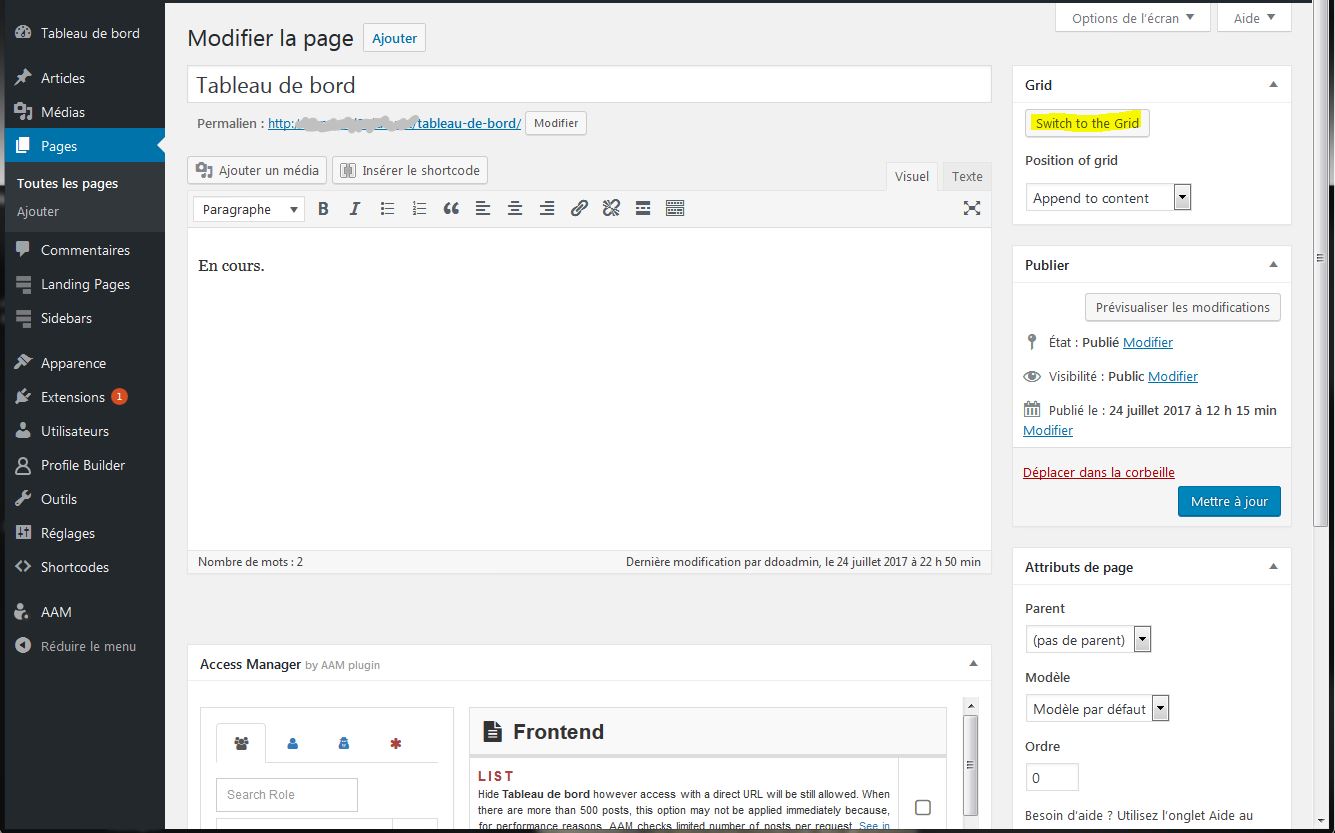The image size is (1335, 833).
Task: Insert a numbered list
Action: pos(419,209)
